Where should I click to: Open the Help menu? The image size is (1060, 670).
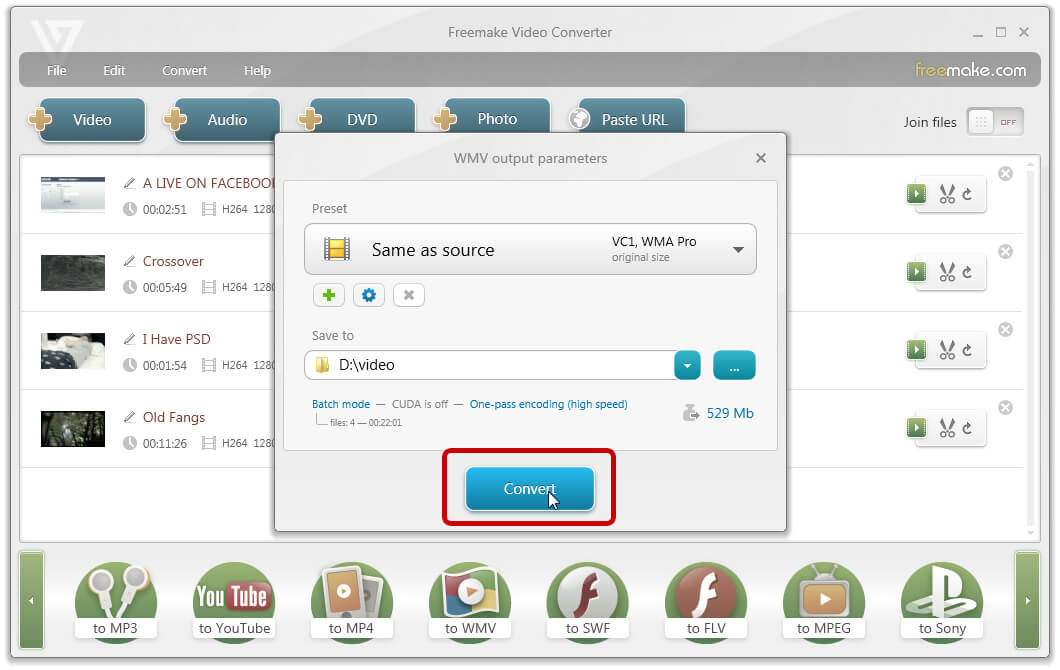pyautogui.click(x=257, y=70)
